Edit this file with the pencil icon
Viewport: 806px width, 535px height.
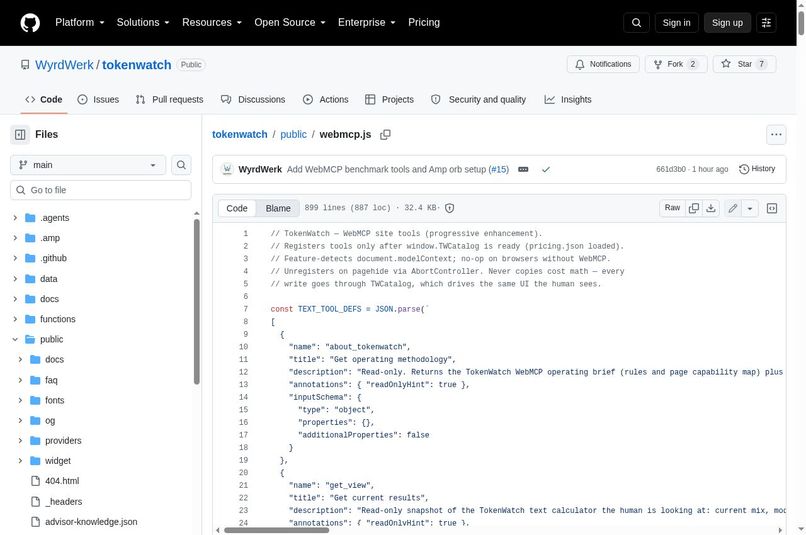733,208
